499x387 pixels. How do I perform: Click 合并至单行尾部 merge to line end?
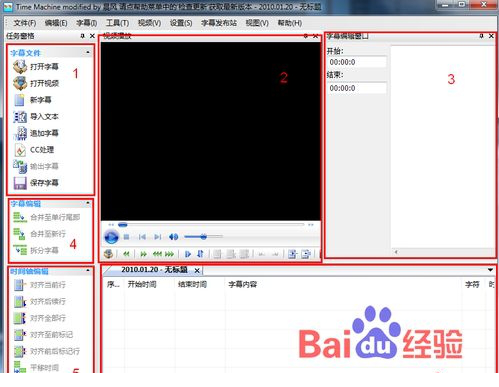tap(47, 217)
